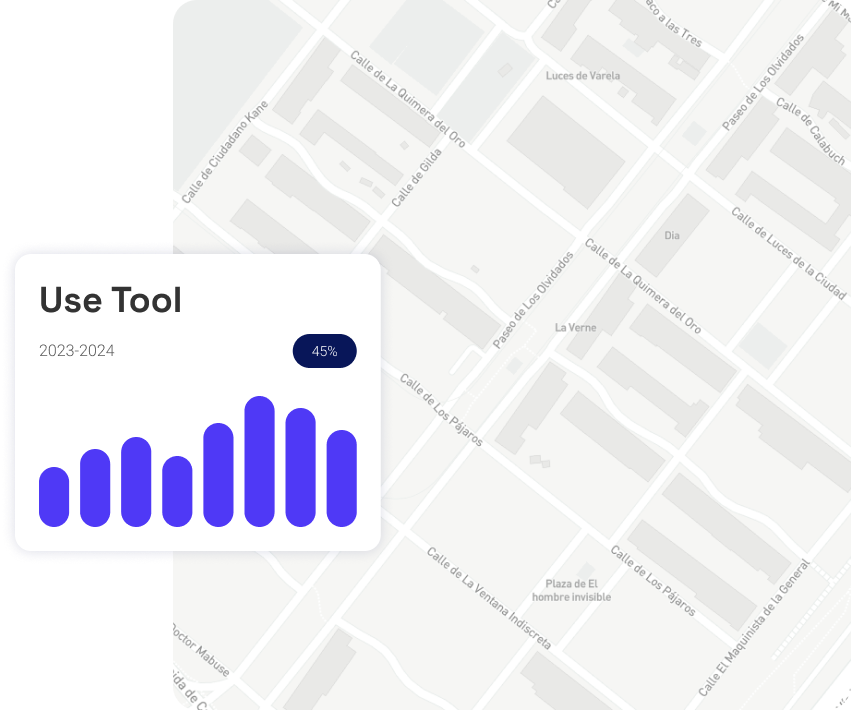Select the Calle de Ciudadano Kane label
This screenshot has height=710, width=851.
tap(226, 152)
